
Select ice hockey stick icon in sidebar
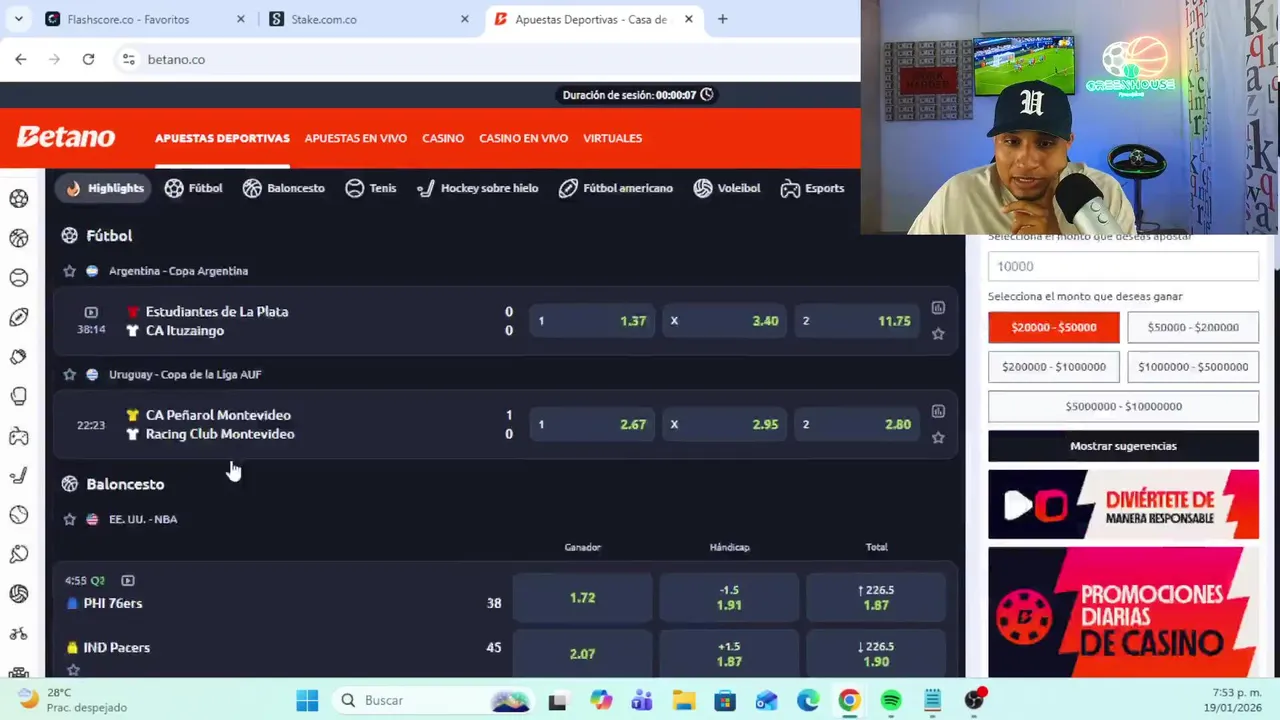tap(19, 475)
